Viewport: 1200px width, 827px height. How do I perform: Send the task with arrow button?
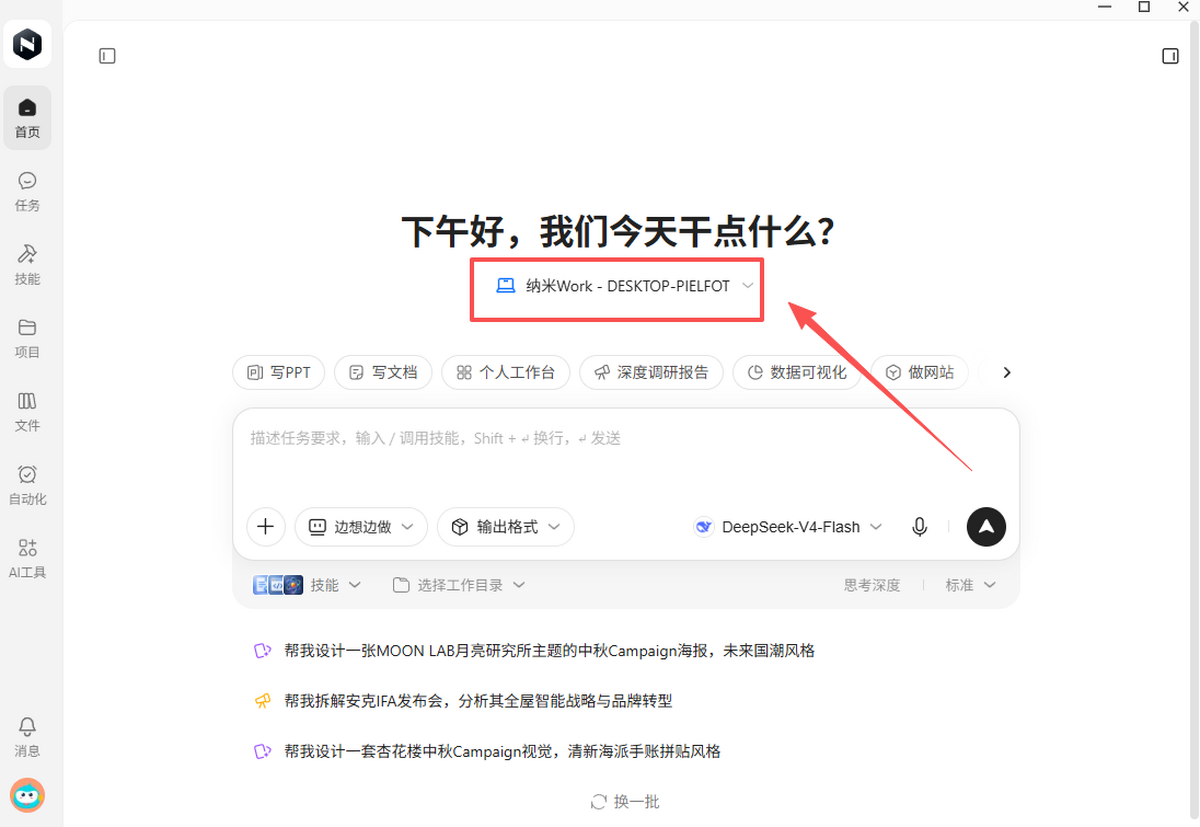(986, 526)
